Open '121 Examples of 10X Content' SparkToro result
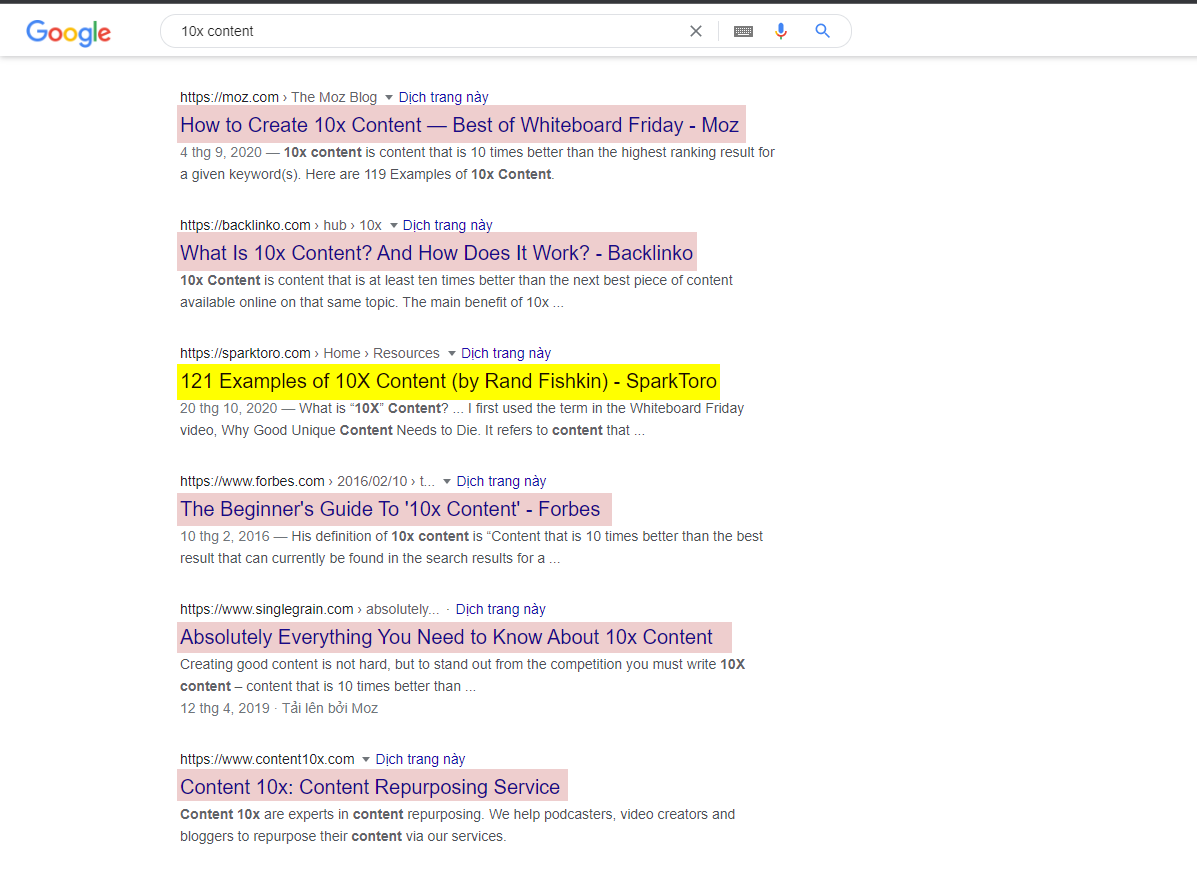Image resolution: width=1197 pixels, height=875 pixels. click(x=448, y=381)
